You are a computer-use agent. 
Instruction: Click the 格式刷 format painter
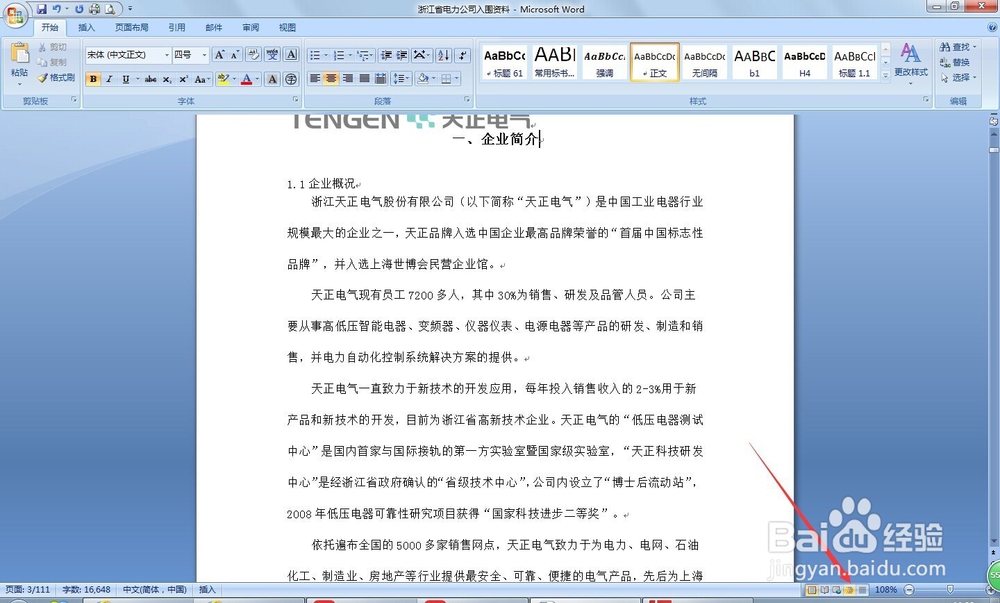pyautogui.click(x=56, y=78)
